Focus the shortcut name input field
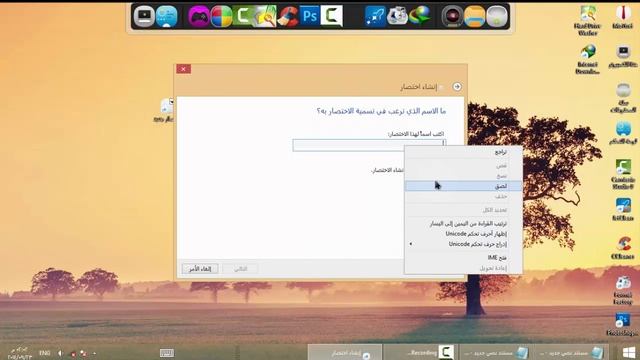Viewport: 640px width, 360px height. coord(369,145)
